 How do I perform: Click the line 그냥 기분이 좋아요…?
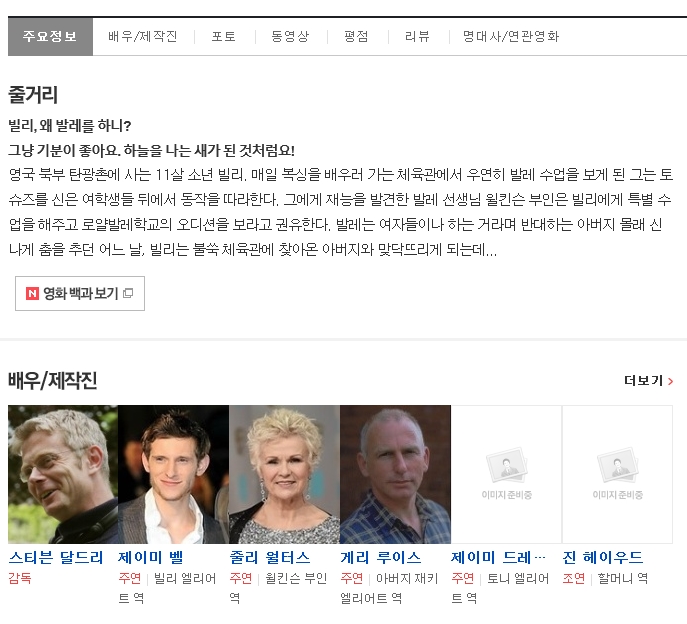[x=152, y=151]
